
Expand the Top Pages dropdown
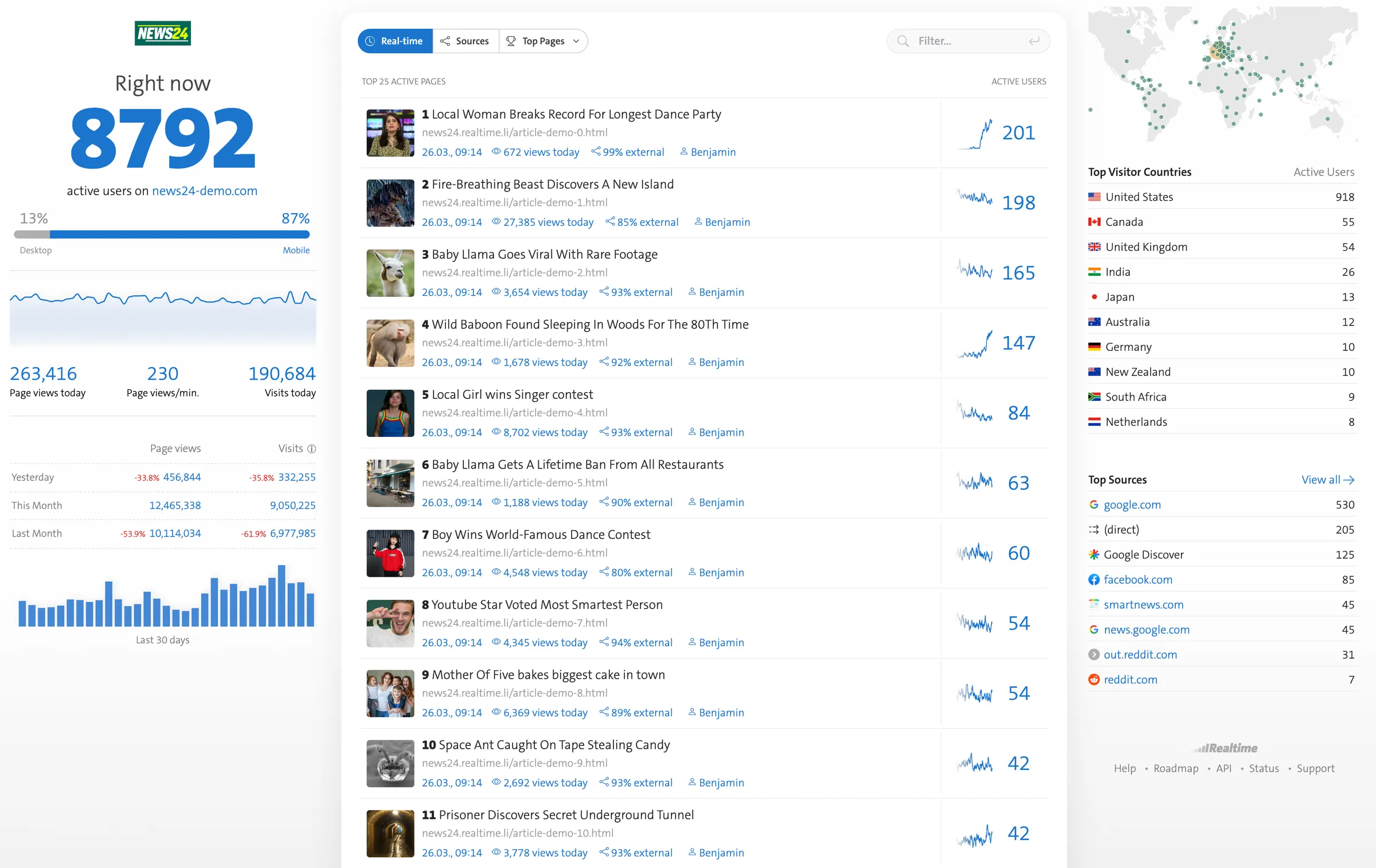[542, 41]
